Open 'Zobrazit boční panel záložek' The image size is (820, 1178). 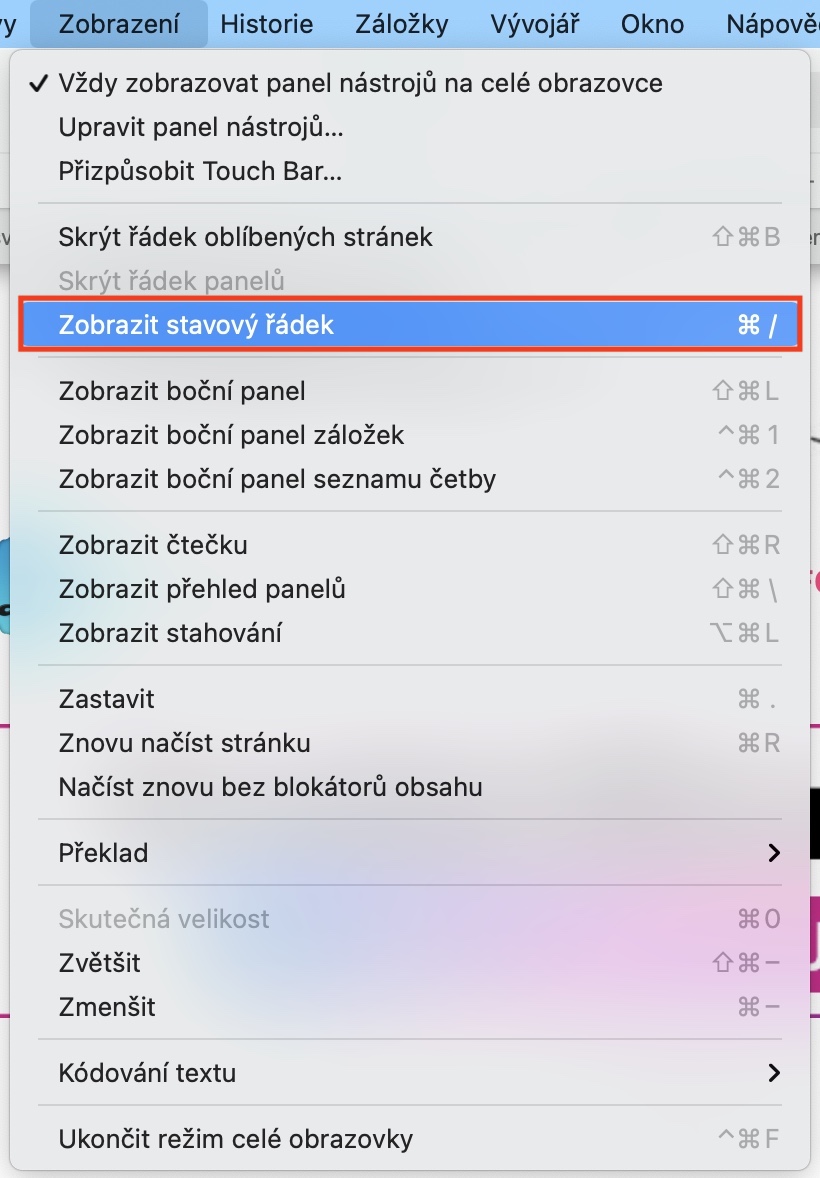click(x=231, y=435)
